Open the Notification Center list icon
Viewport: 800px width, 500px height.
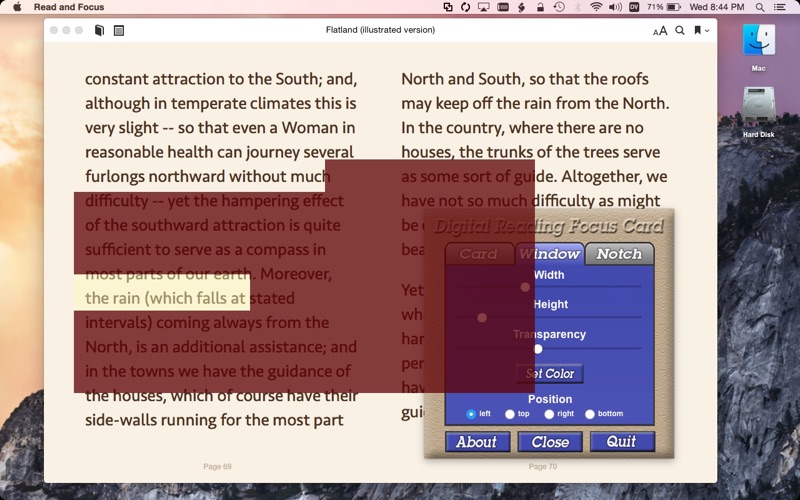pyautogui.click(x=780, y=7)
